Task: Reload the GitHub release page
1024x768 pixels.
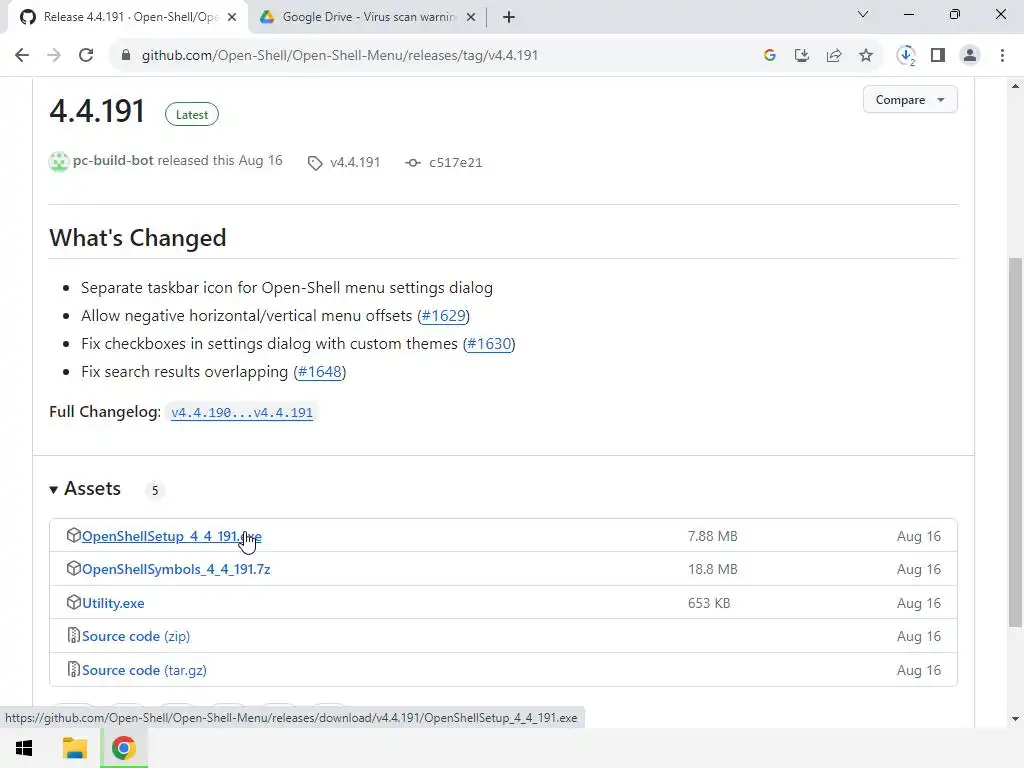Action: [86, 56]
